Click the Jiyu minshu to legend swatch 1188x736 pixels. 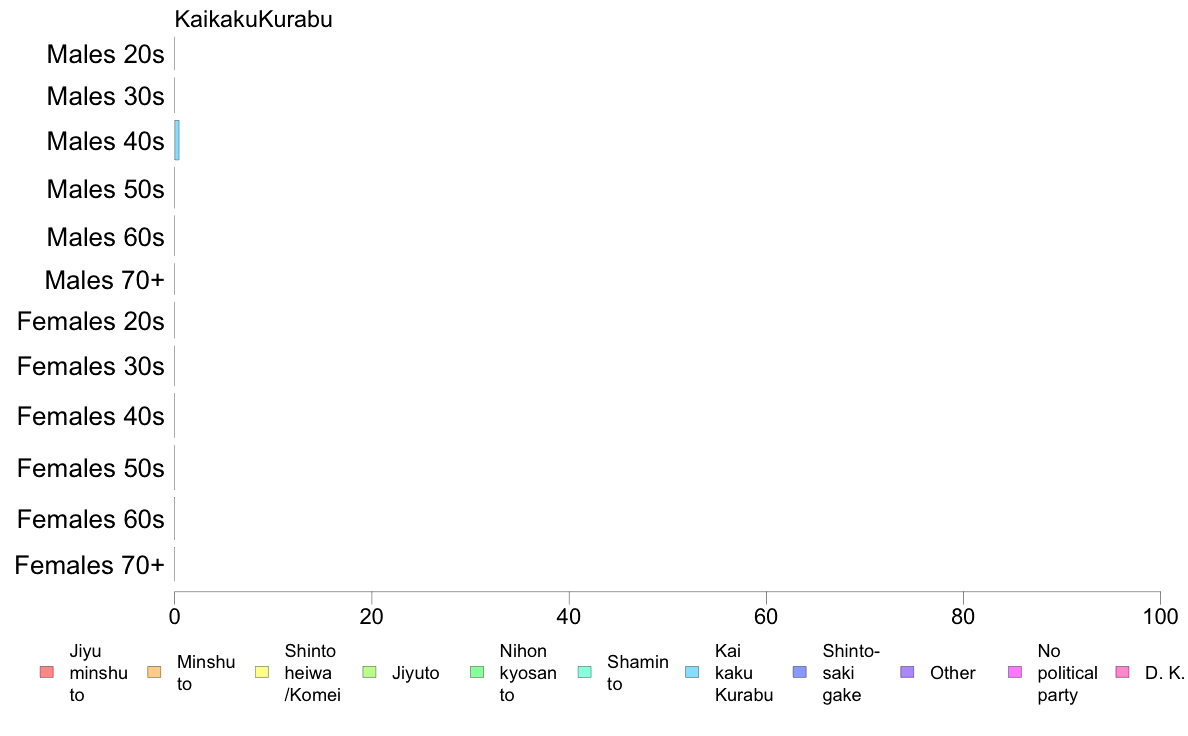click(47, 672)
